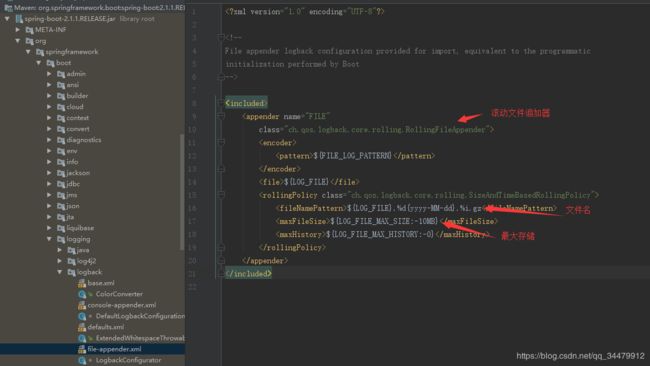This screenshot has height=366, width=650.
Task: Click the ColorConverter class icon
Action: coord(82,294)
